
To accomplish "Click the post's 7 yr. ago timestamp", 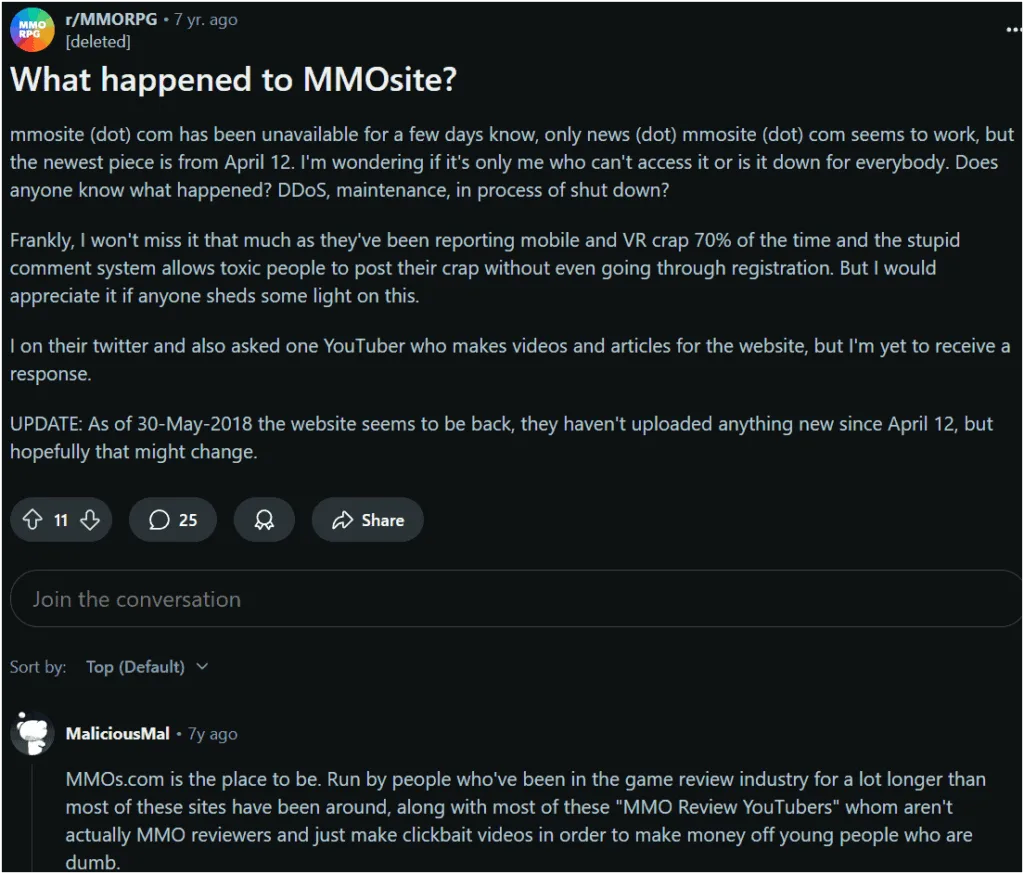I will (x=206, y=20).
